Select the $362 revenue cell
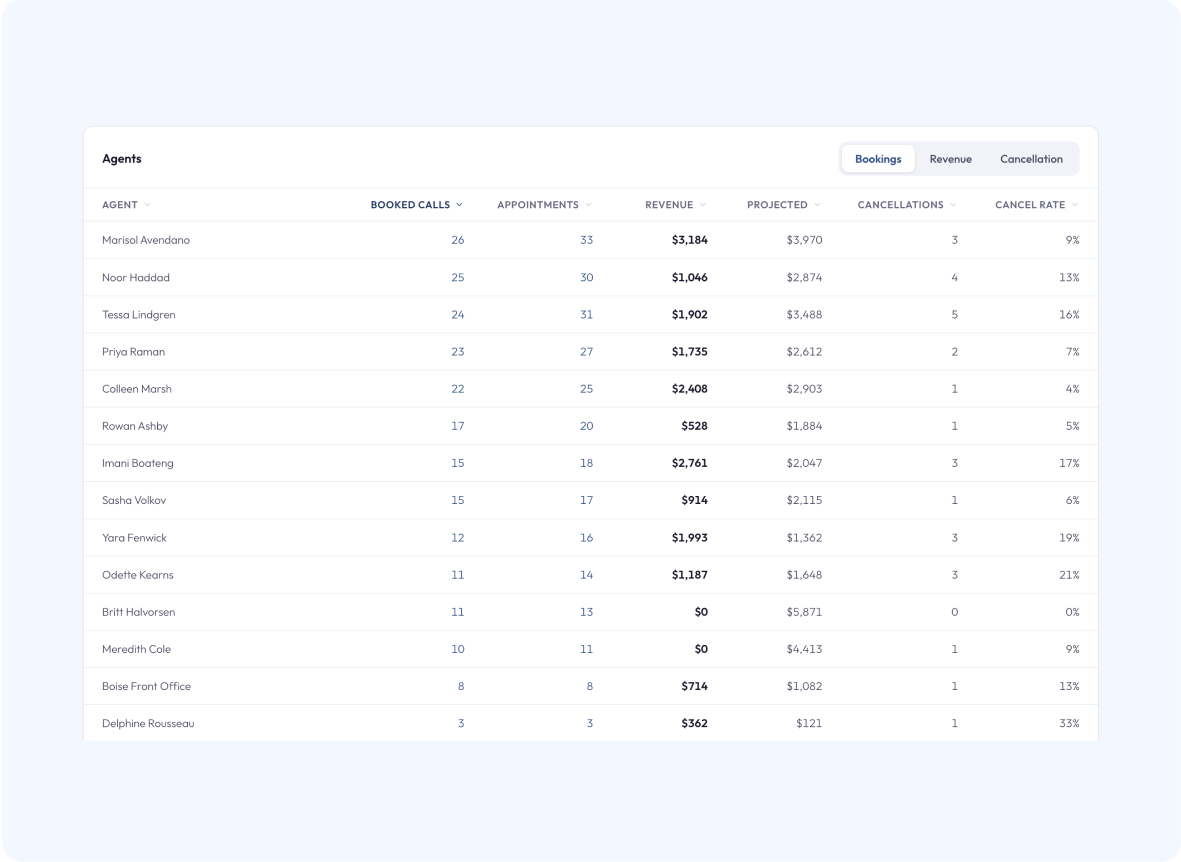 (x=694, y=723)
